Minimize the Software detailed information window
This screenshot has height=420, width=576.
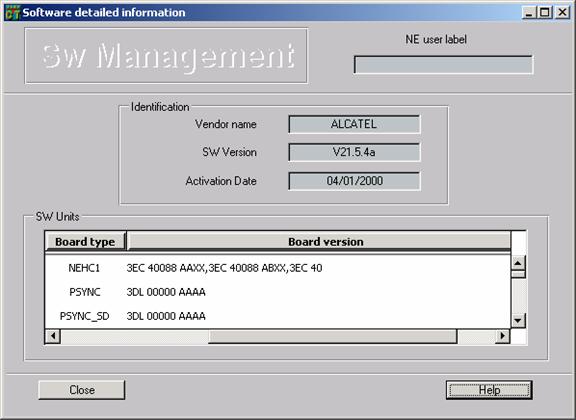click(x=529, y=13)
